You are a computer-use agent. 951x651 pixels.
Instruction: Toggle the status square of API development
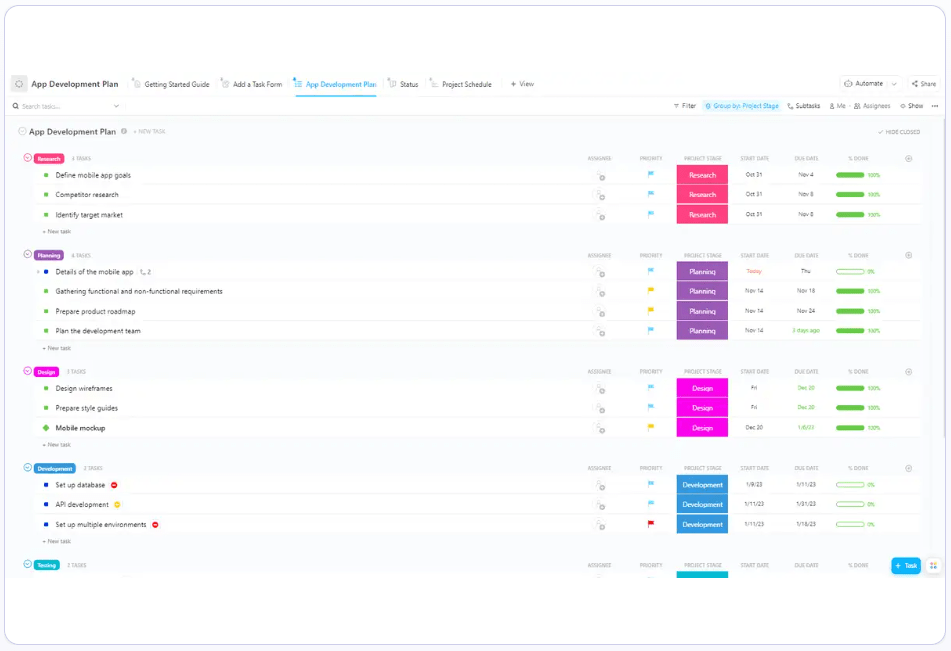click(x=46, y=504)
